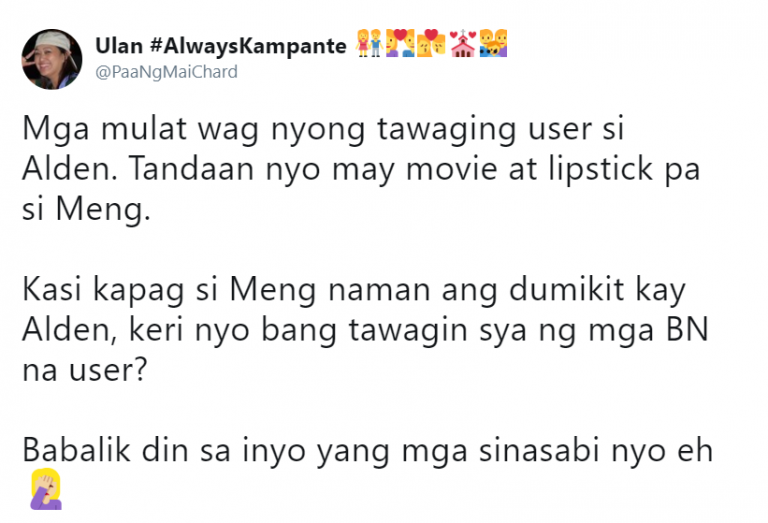Click the last emoji after the chapel
The height and width of the screenshot is (523, 768).
[x=493, y=46]
